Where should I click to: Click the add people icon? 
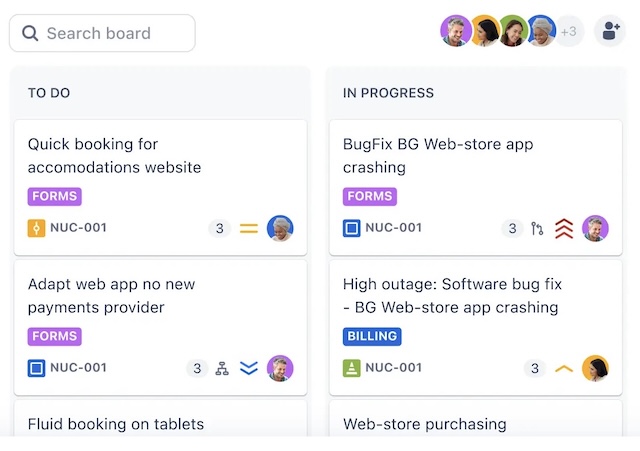[x=609, y=32]
